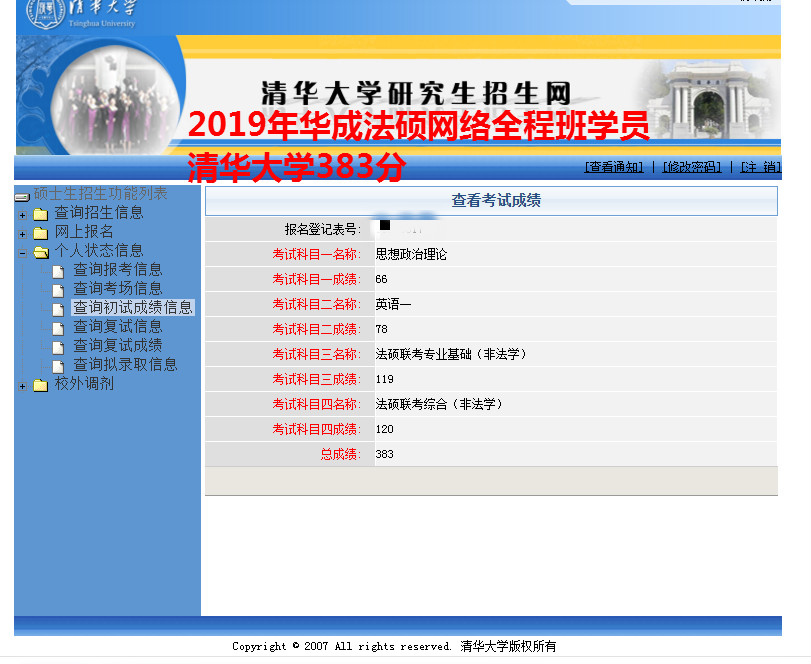Click the 英语一 subject name
The height and width of the screenshot is (664, 811).
(x=393, y=304)
